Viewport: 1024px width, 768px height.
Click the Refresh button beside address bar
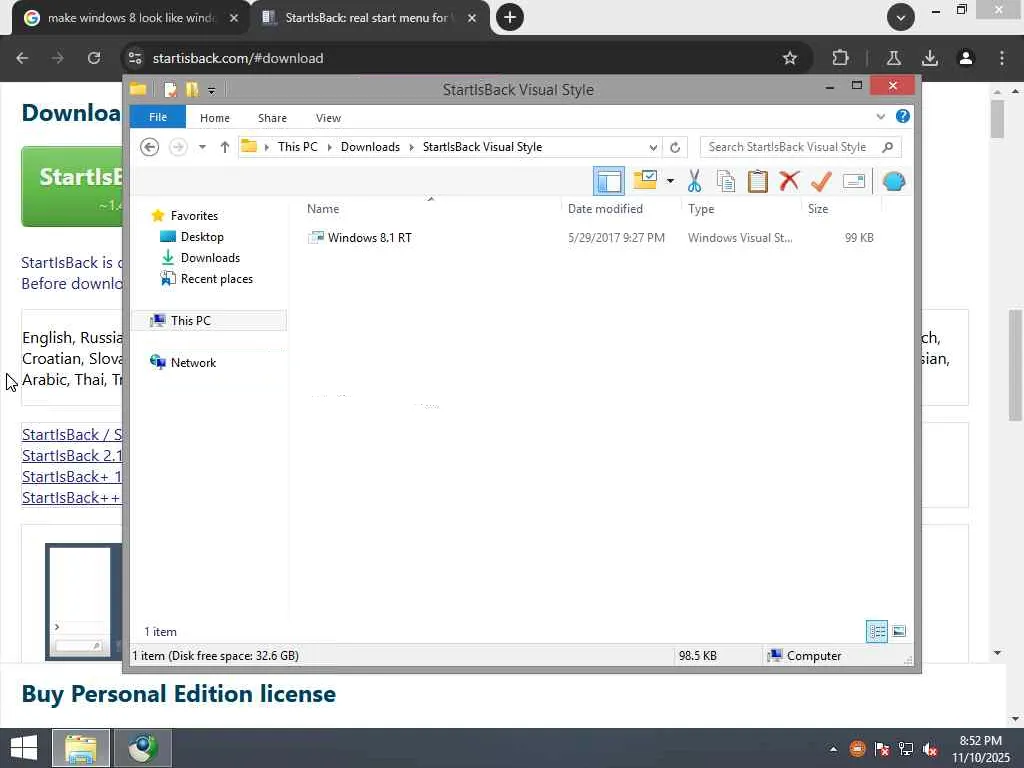coord(675,147)
